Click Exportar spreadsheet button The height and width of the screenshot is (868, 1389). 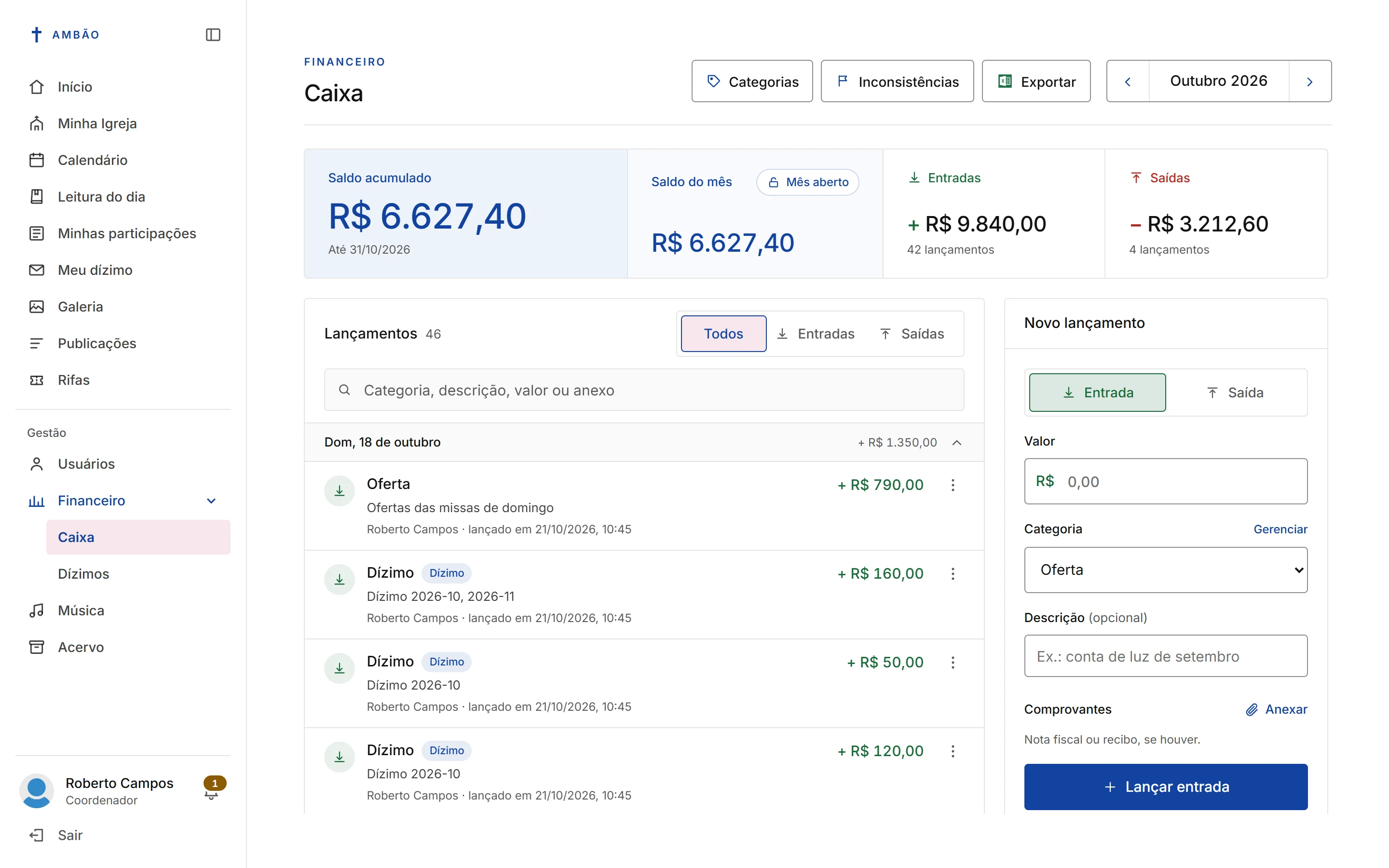tap(1036, 81)
